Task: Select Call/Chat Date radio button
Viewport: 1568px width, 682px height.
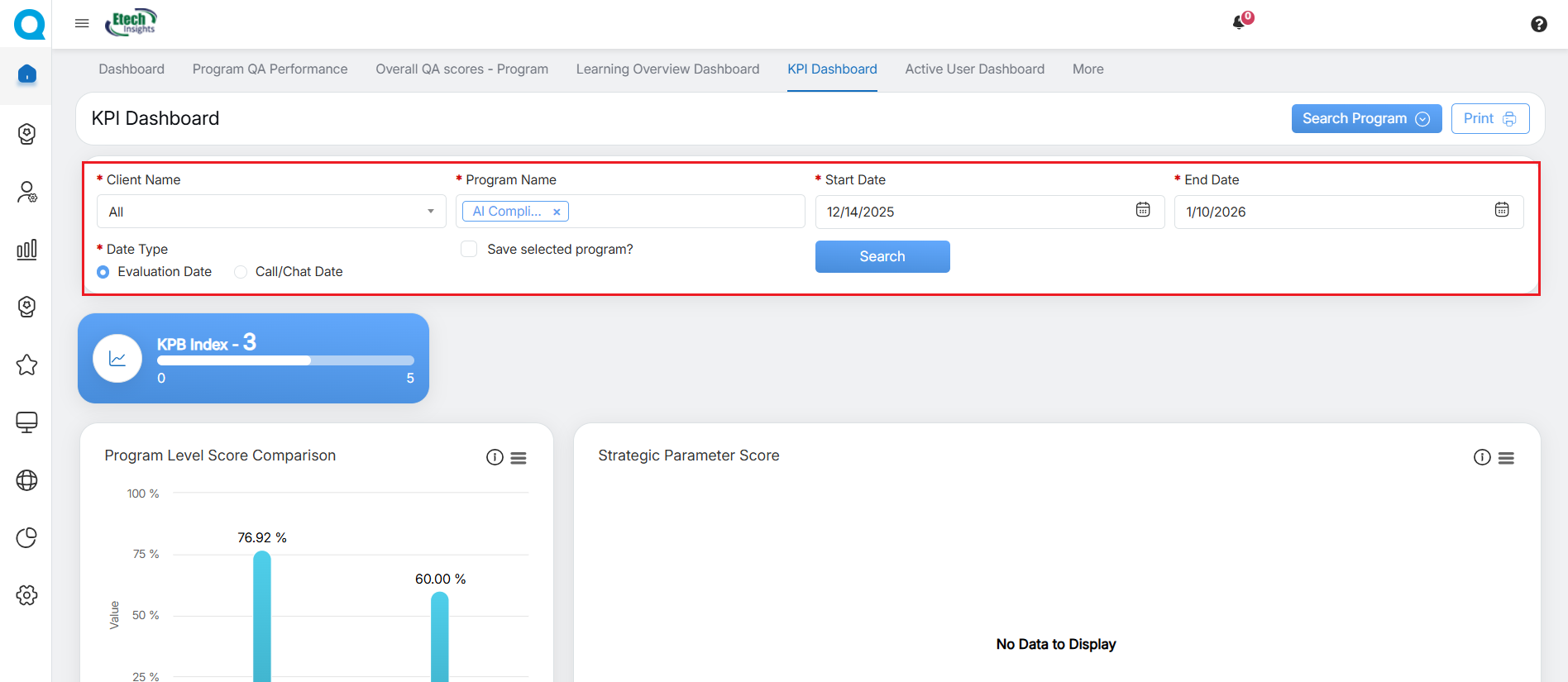Action: coord(241,272)
